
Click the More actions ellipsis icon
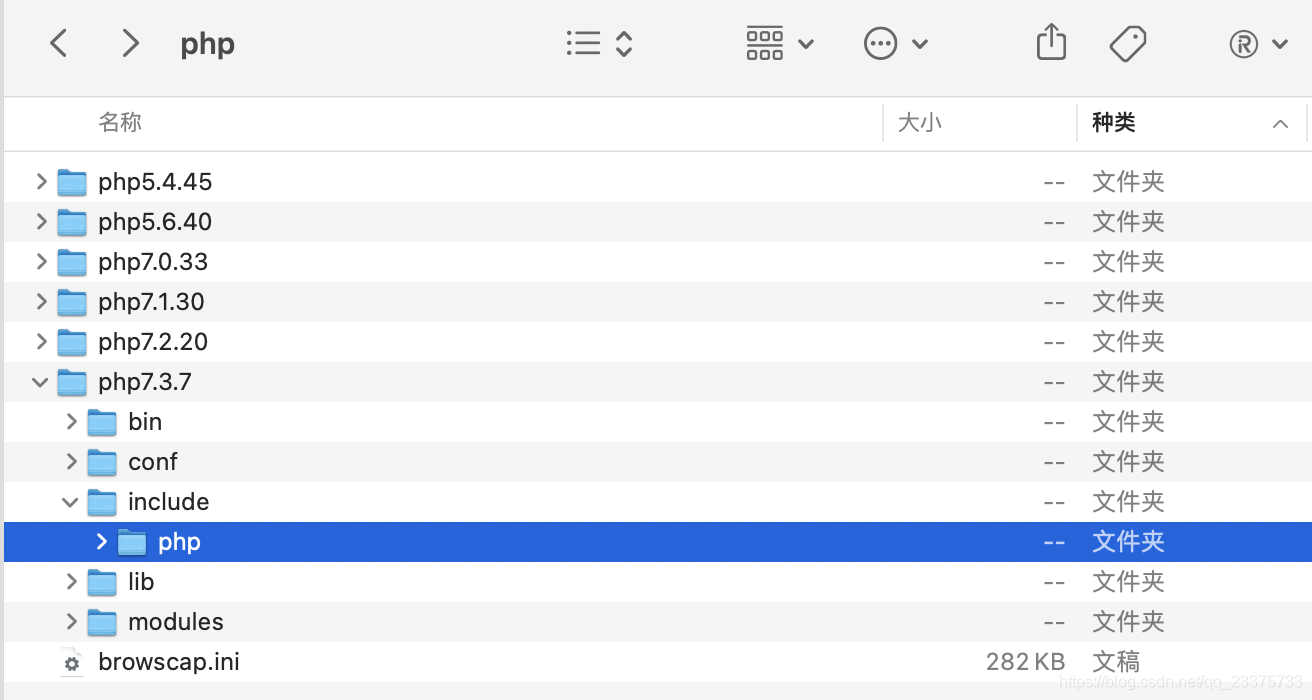click(x=880, y=43)
